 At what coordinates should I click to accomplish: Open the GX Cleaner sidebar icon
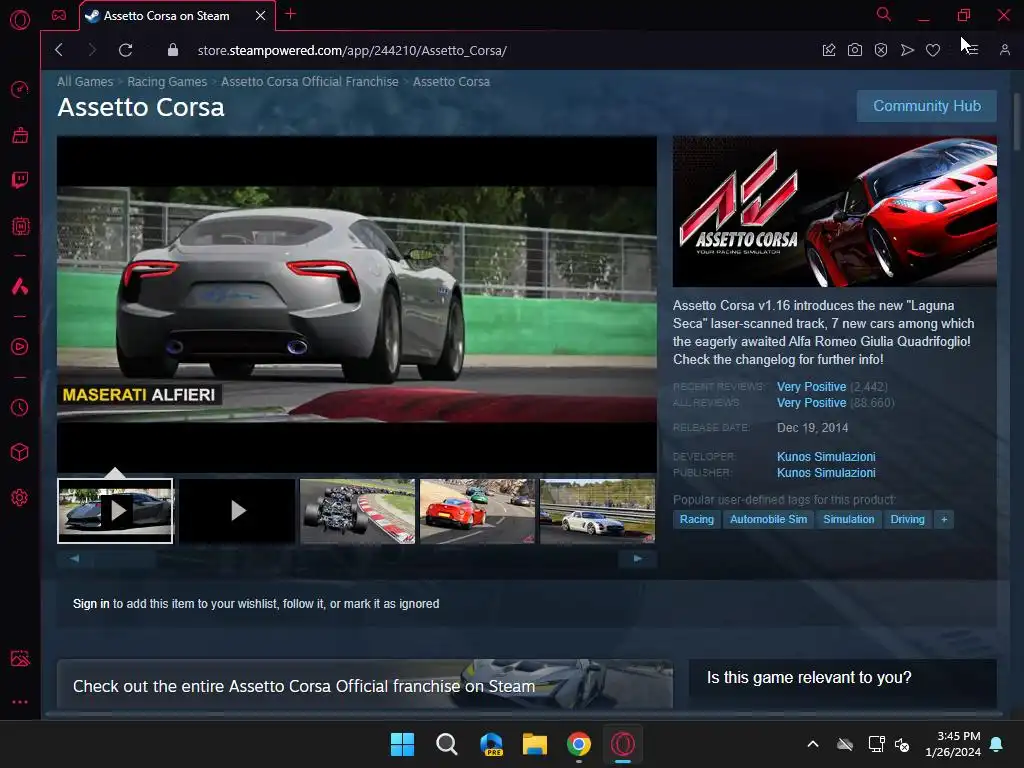click(20, 135)
